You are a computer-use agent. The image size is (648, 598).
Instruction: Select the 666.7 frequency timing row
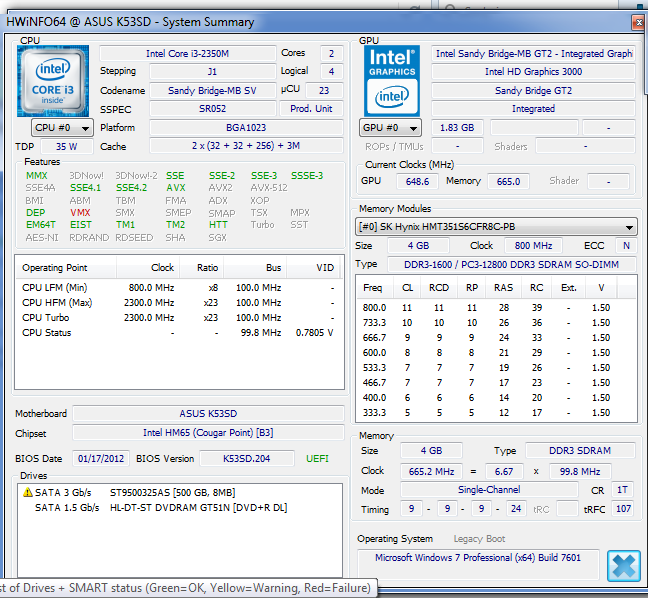coord(496,338)
